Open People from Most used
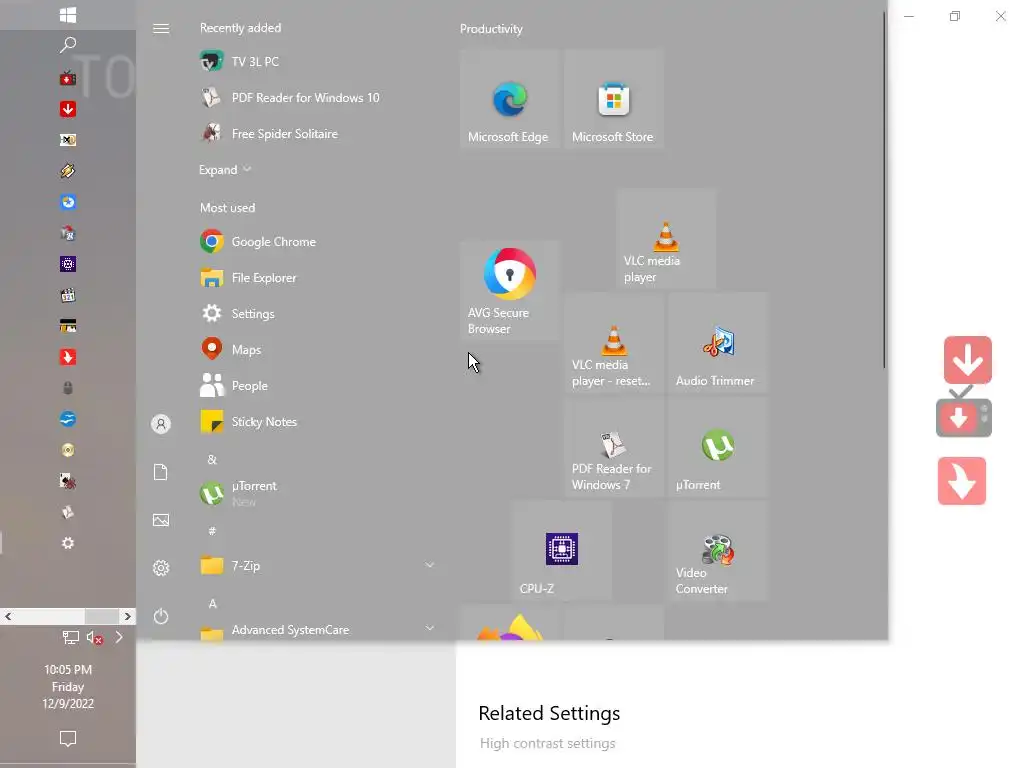 point(317,385)
